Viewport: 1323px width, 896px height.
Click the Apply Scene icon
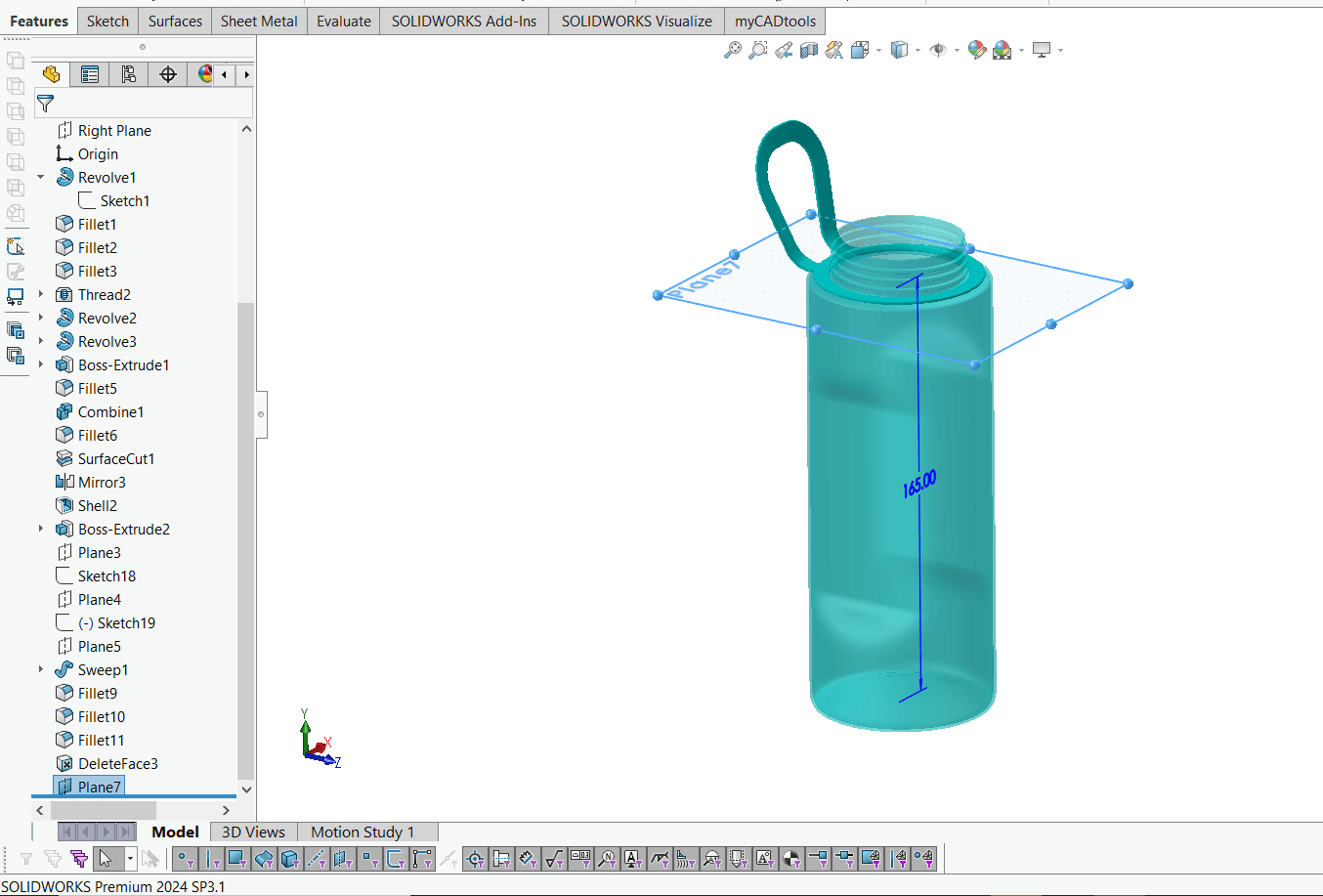tap(1003, 50)
